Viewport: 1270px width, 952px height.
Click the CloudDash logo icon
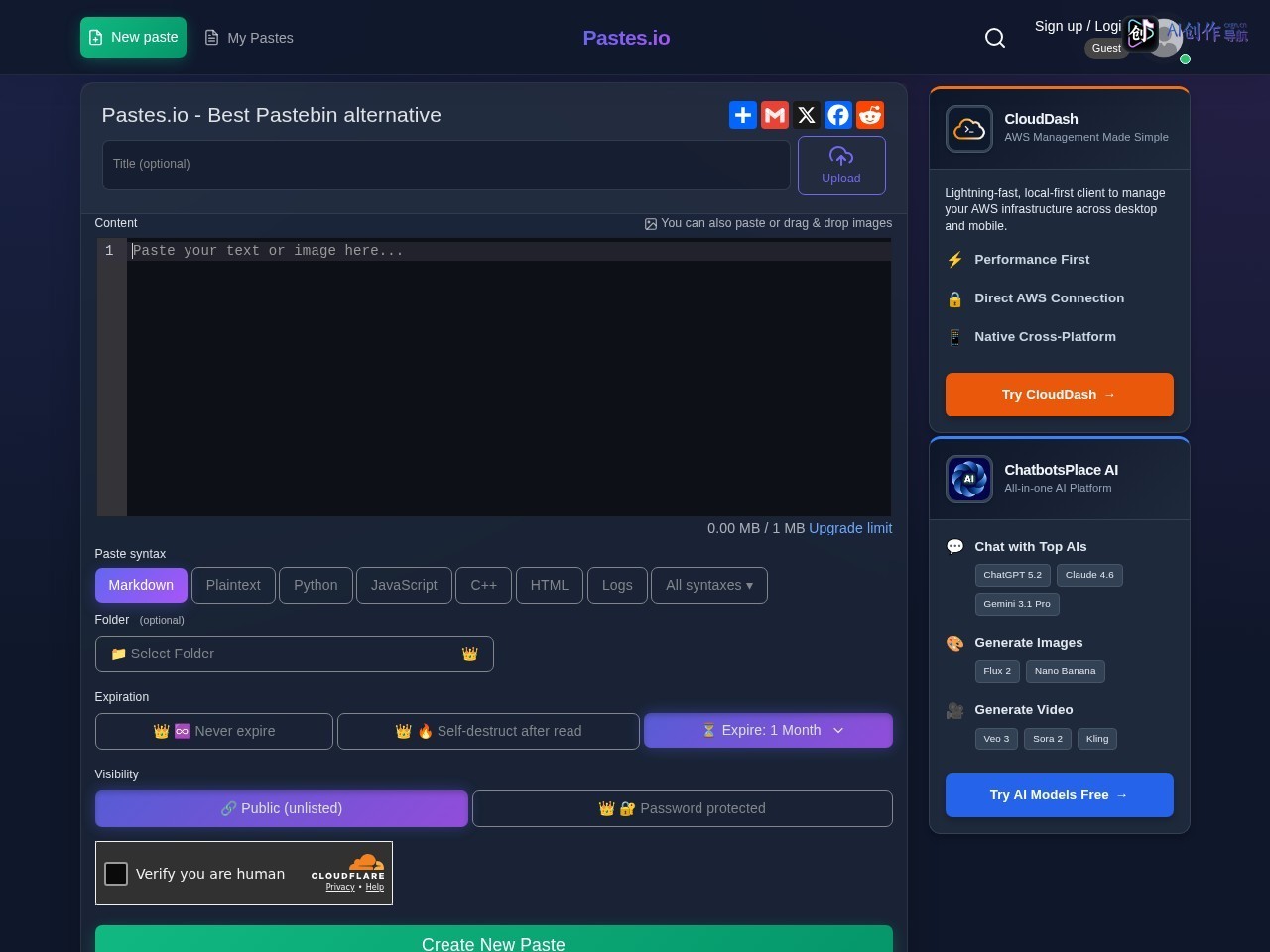tap(969, 129)
